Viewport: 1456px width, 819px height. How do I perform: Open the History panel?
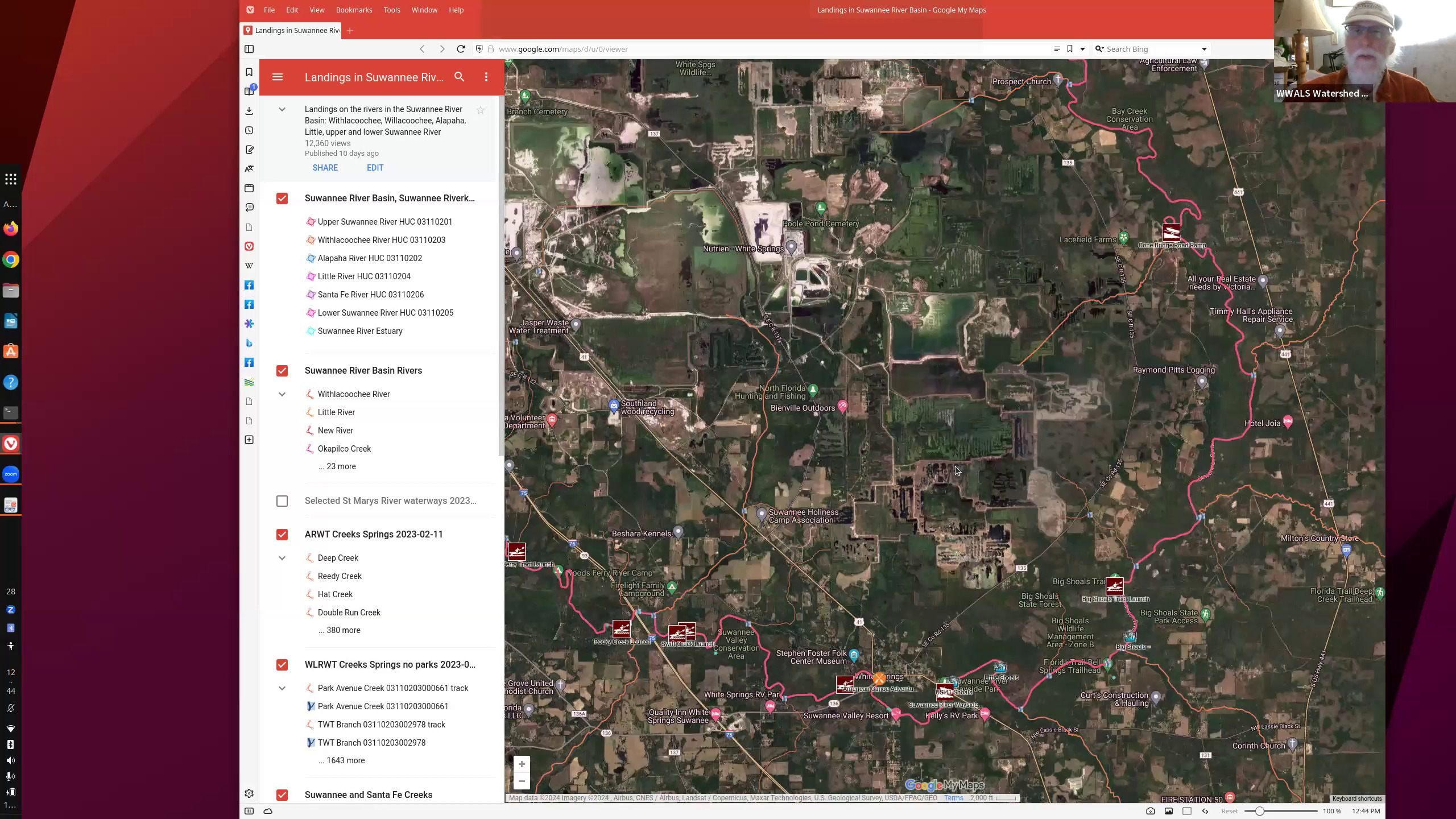(x=249, y=130)
